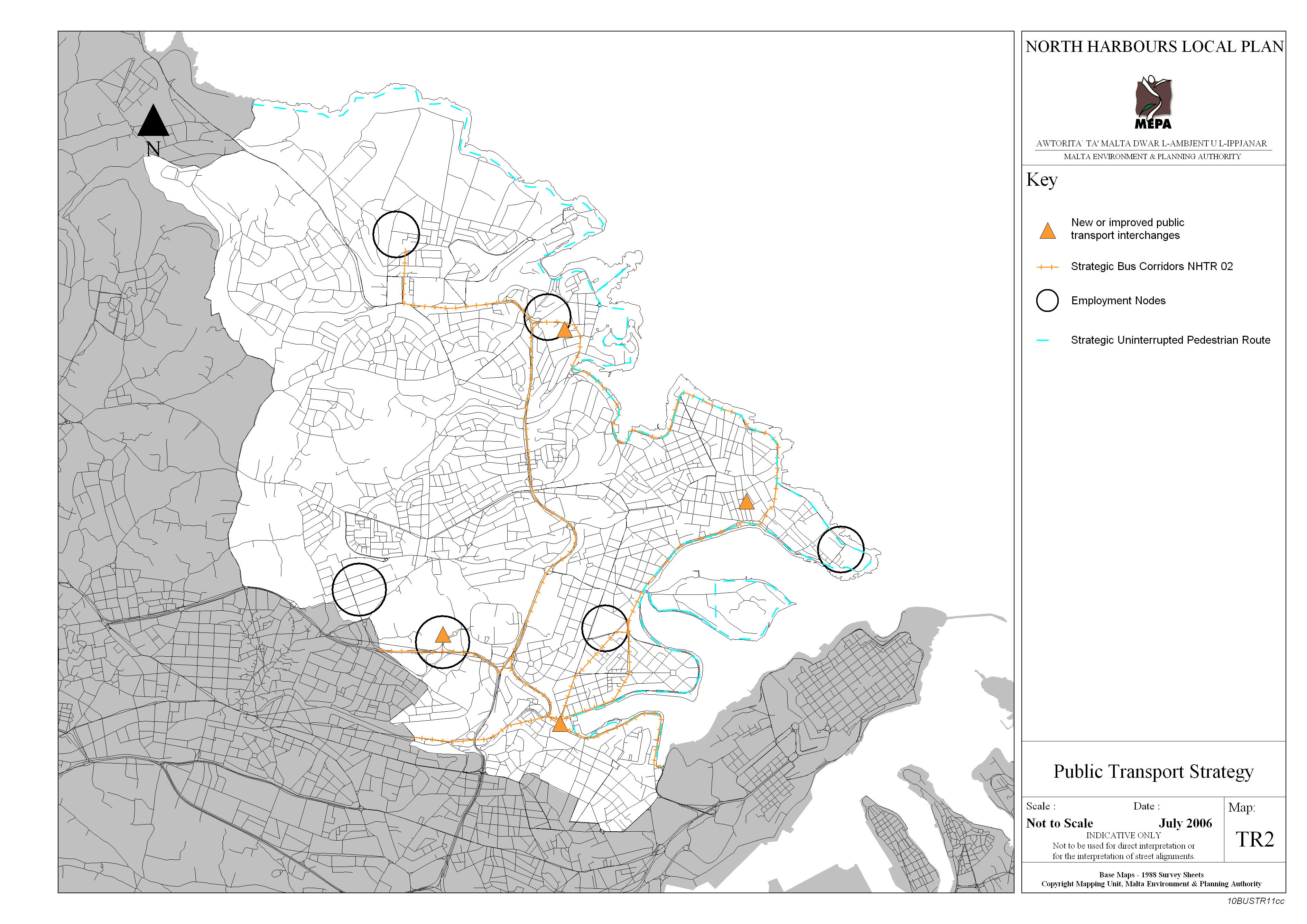Click 'Strategic Uninterrupted Pedestrian Route' label
Screen dimensions: 1307x924
pos(1170,340)
